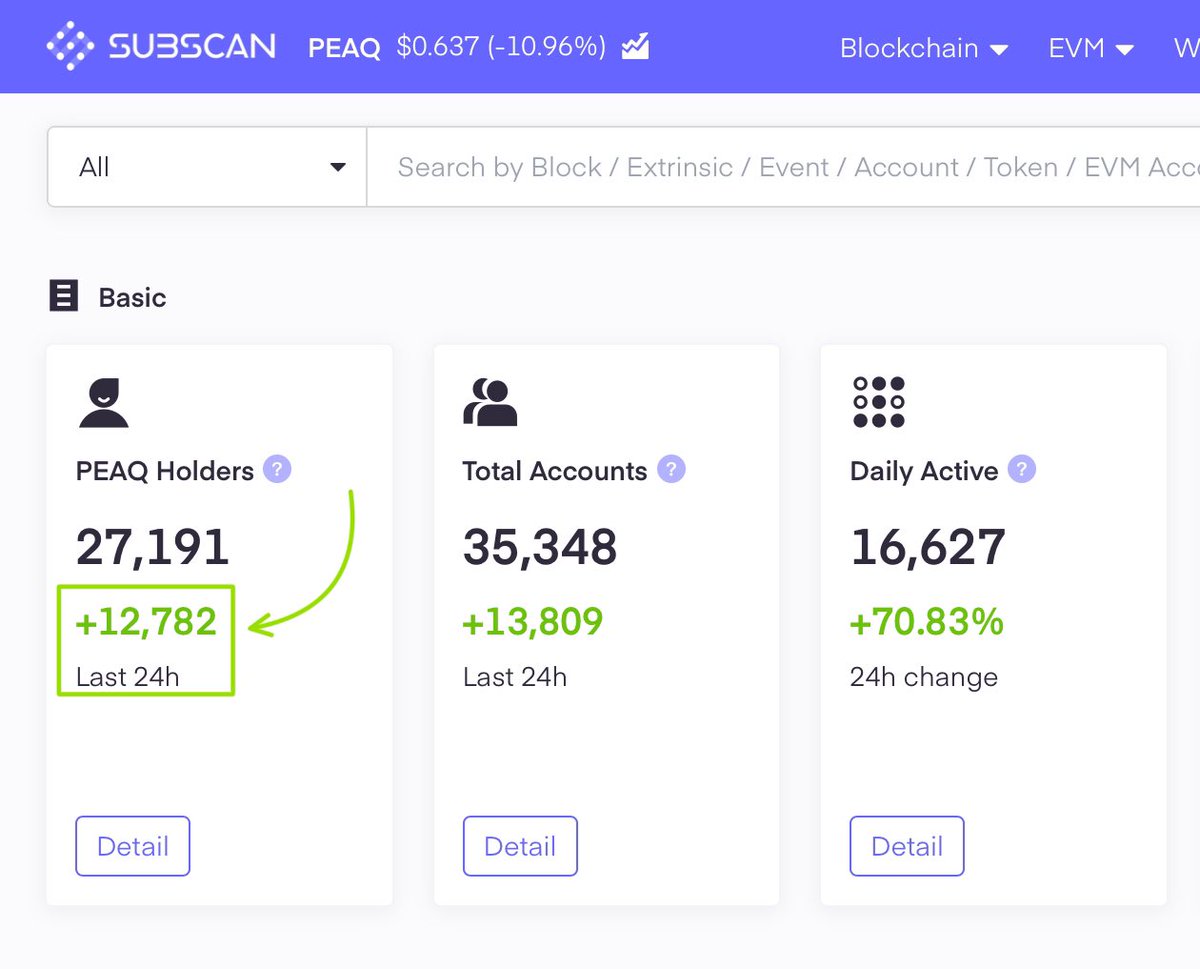Expand the Blockchain menu
Image resolution: width=1200 pixels, height=969 pixels.
pos(924,48)
